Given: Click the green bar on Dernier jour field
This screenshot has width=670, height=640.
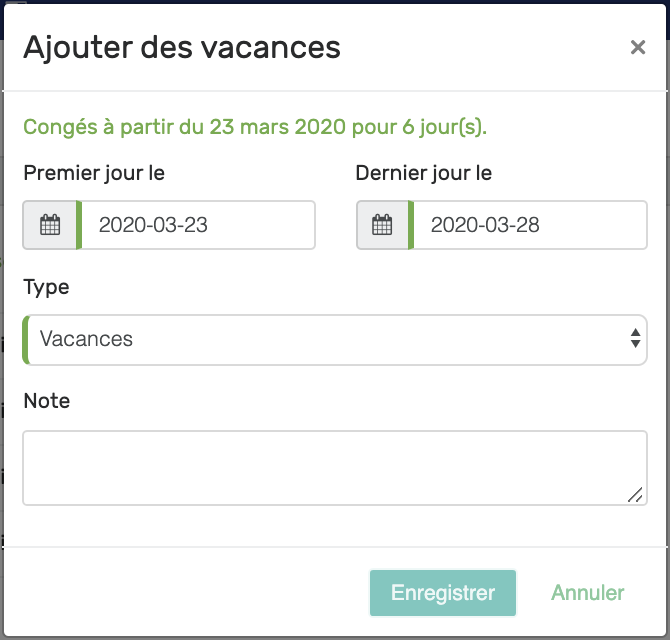Looking at the screenshot, I should click(411, 225).
